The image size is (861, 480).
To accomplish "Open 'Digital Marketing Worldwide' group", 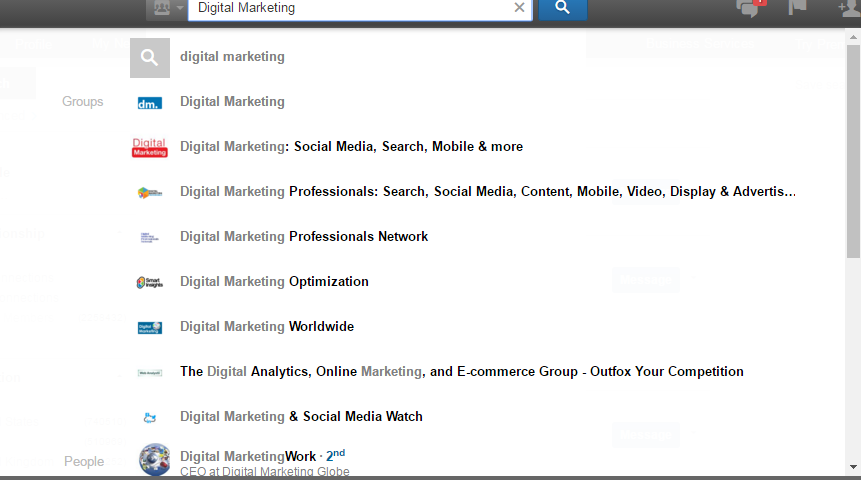I will tap(267, 327).
